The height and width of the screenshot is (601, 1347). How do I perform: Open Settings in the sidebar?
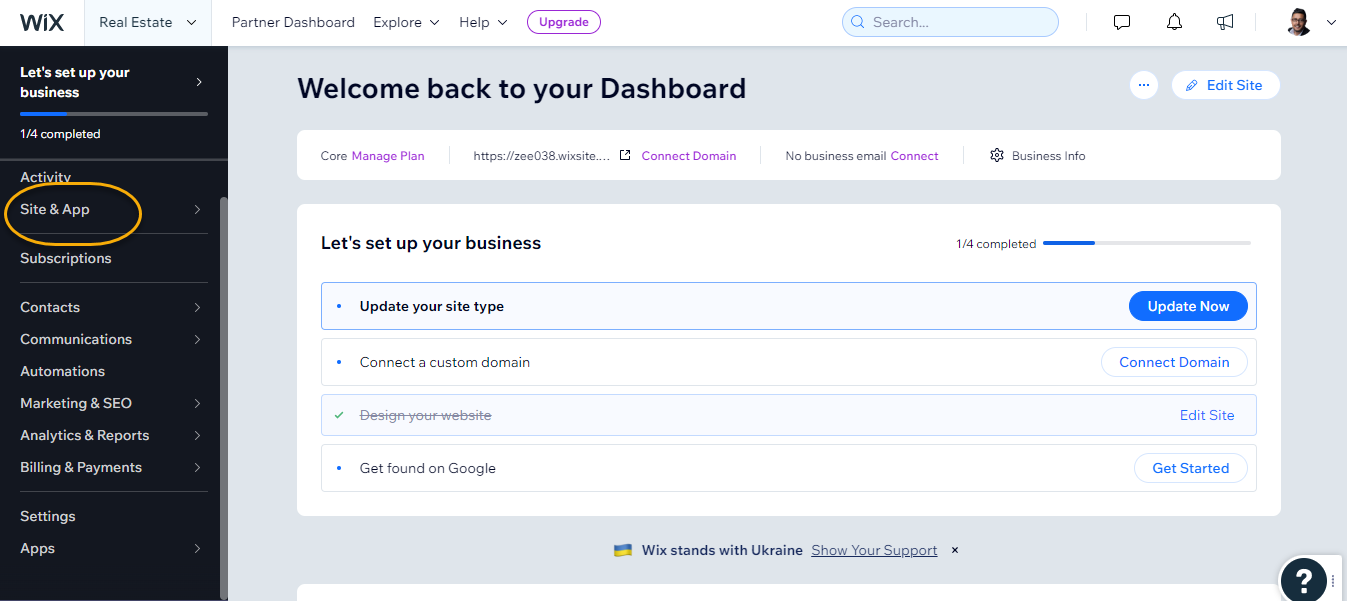pos(48,516)
